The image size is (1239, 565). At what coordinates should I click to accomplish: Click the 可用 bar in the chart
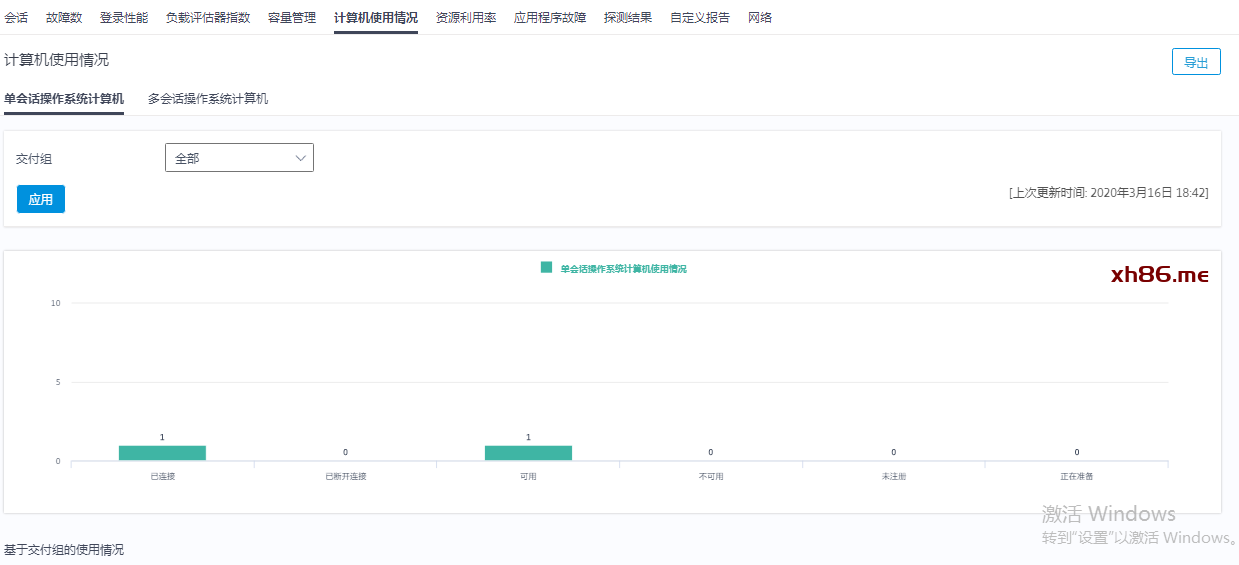pos(528,453)
